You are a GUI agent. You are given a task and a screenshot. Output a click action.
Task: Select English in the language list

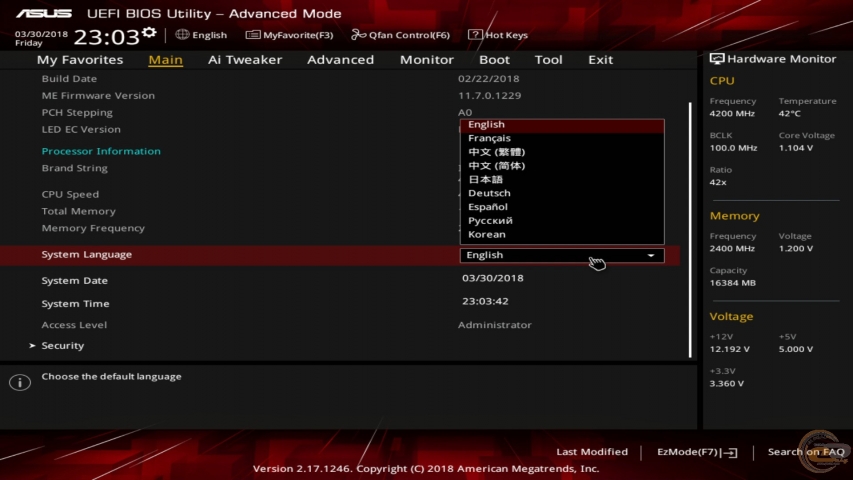pos(562,125)
